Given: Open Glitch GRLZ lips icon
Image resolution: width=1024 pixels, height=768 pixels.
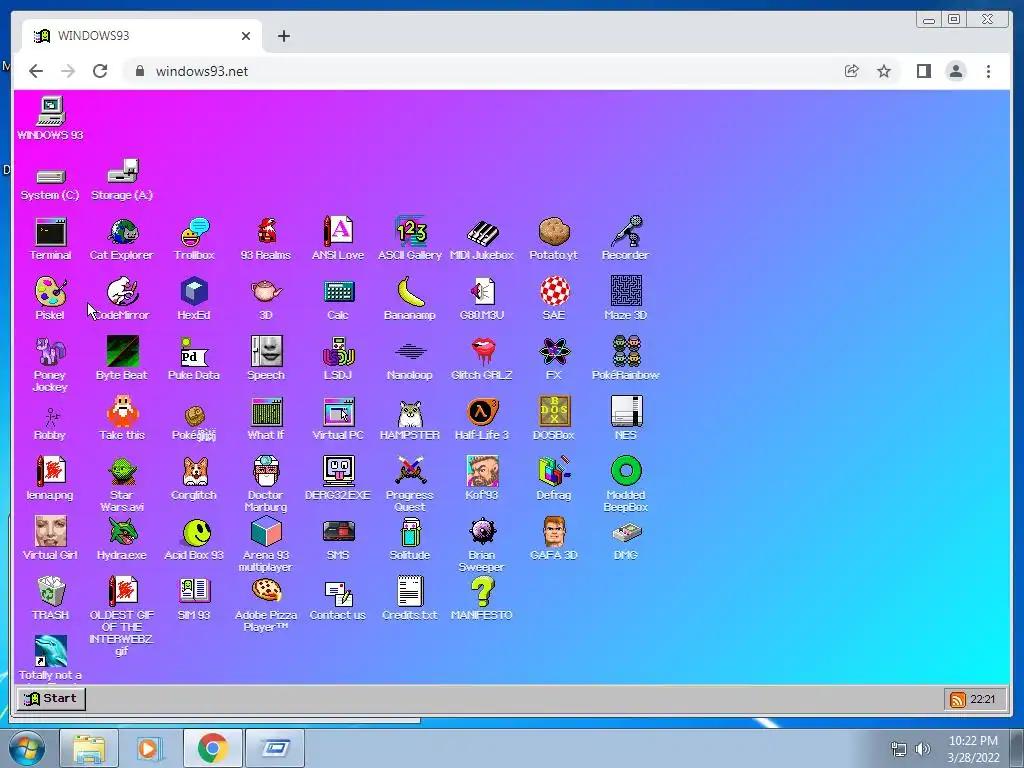Looking at the screenshot, I should click(x=482, y=359).
